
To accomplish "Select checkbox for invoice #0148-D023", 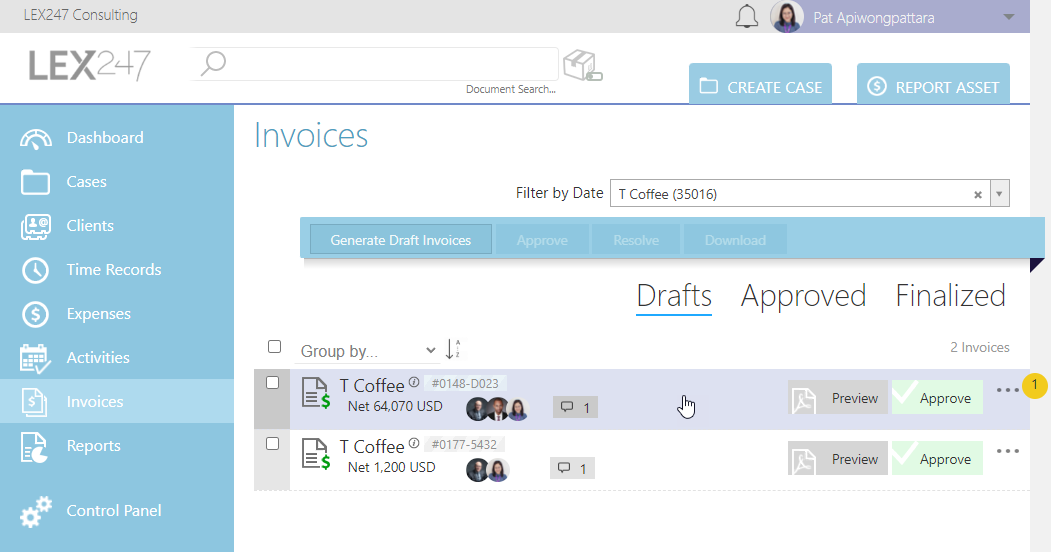I will tap(272, 383).
